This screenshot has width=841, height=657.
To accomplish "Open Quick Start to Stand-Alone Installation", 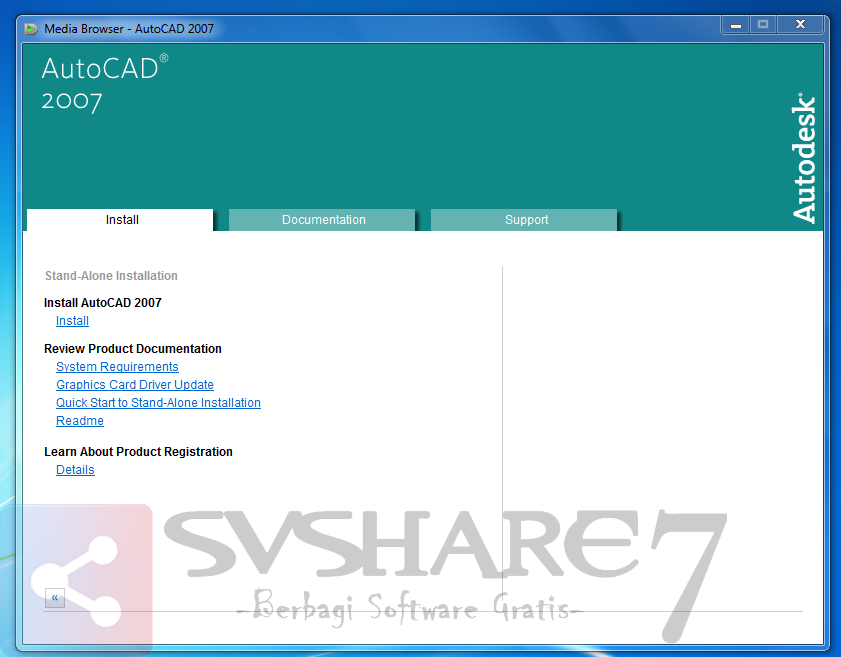I will pyautogui.click(x=158, y=403).
